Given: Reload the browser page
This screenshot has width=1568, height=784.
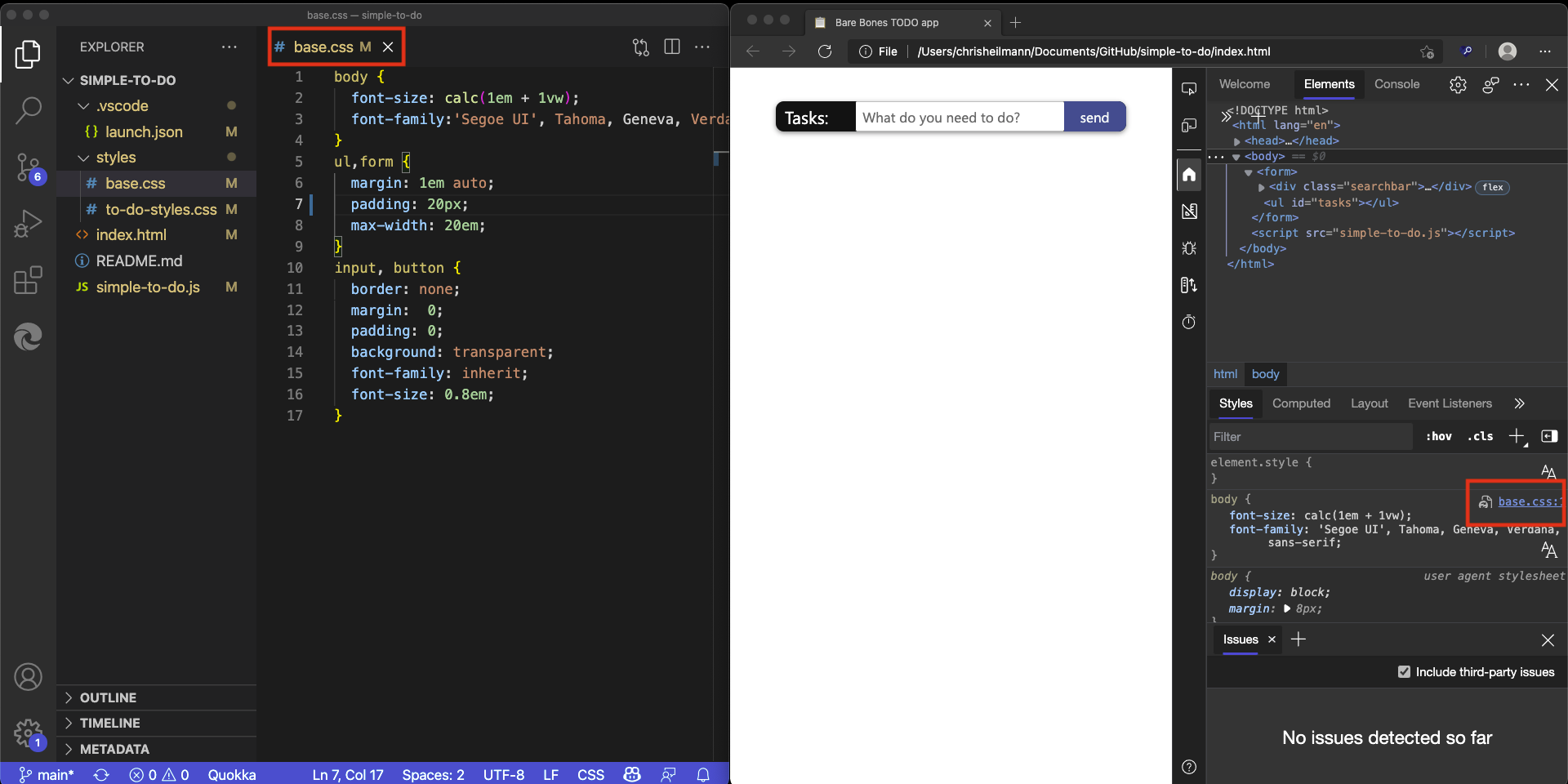Looking at the screenshot, I should point(825,51).
